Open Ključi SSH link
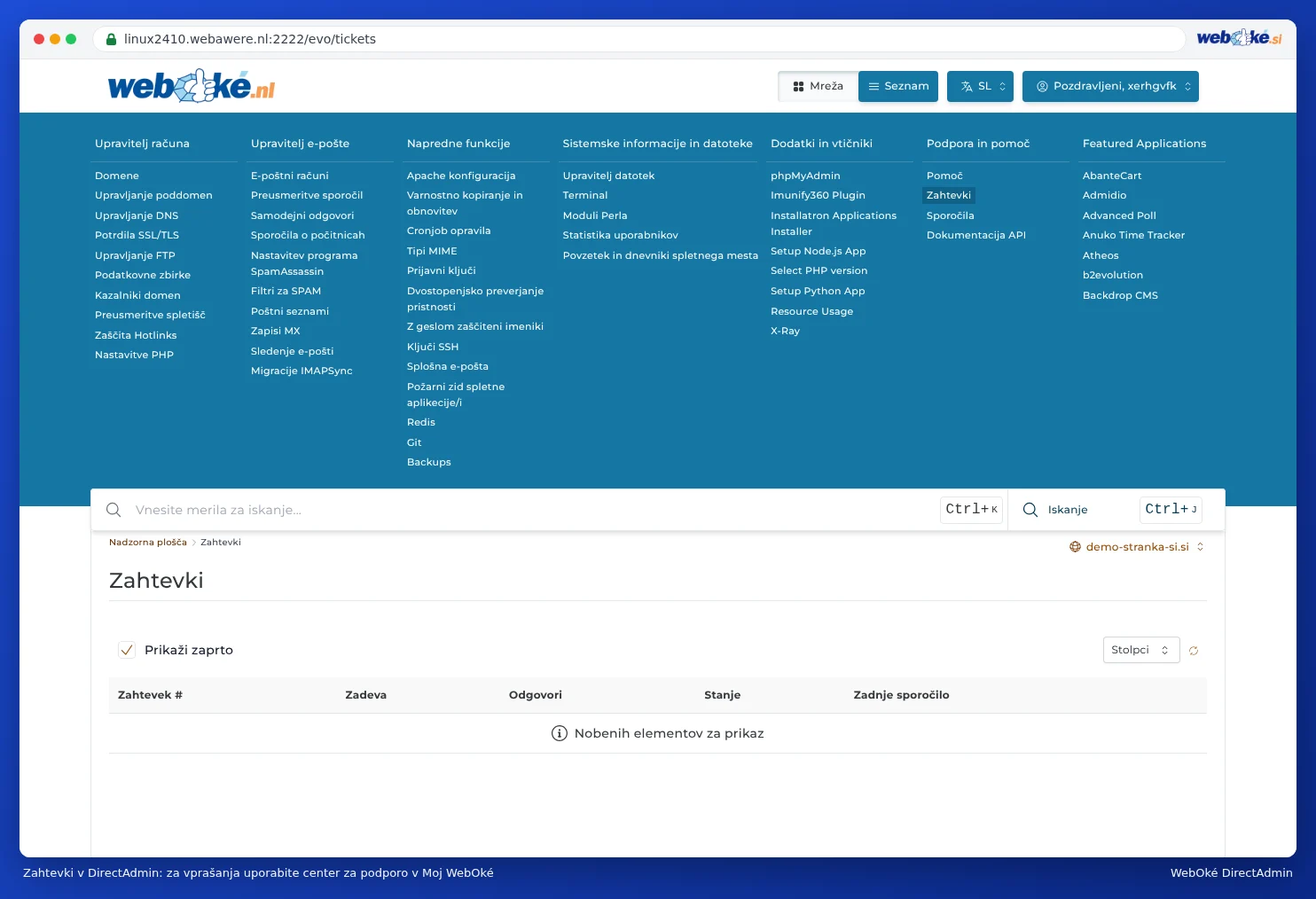 point(433,347)
